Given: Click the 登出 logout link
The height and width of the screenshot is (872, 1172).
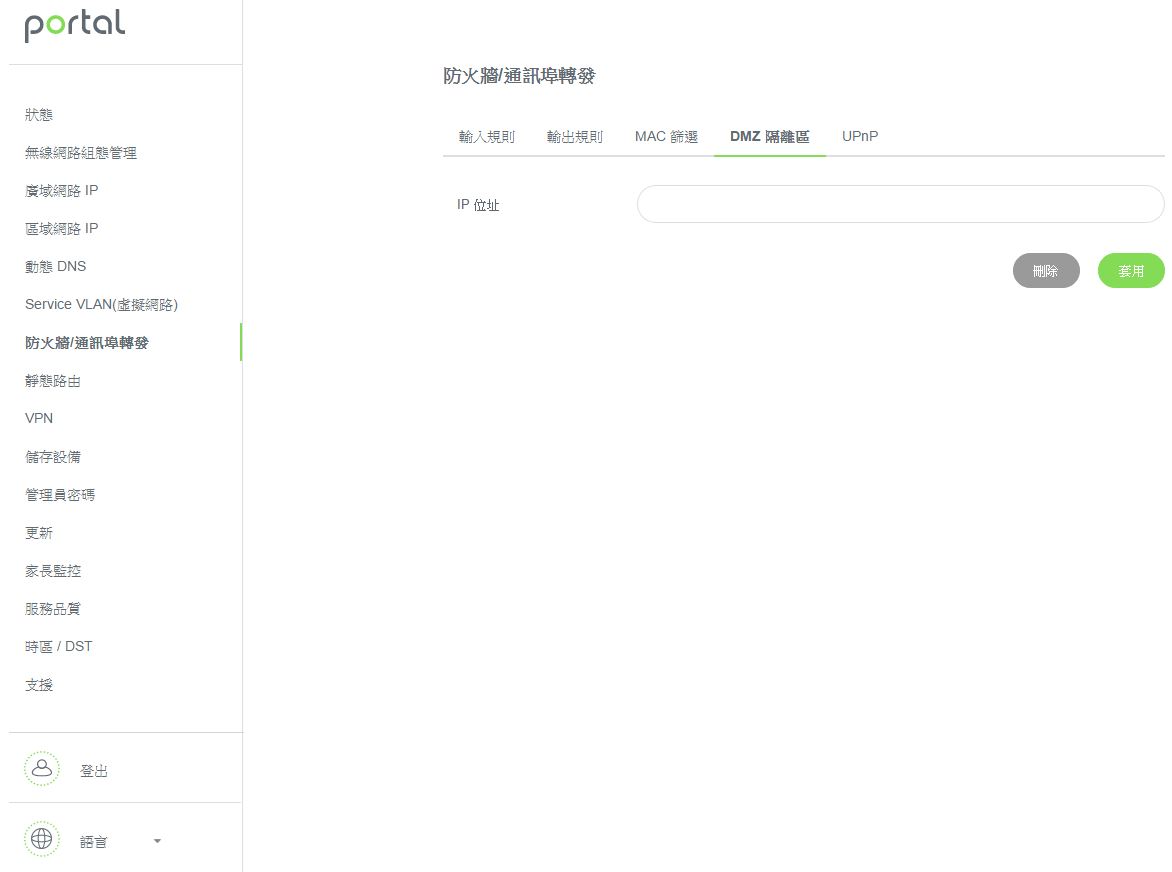Looking at the screenshot, I should (94, 770).
